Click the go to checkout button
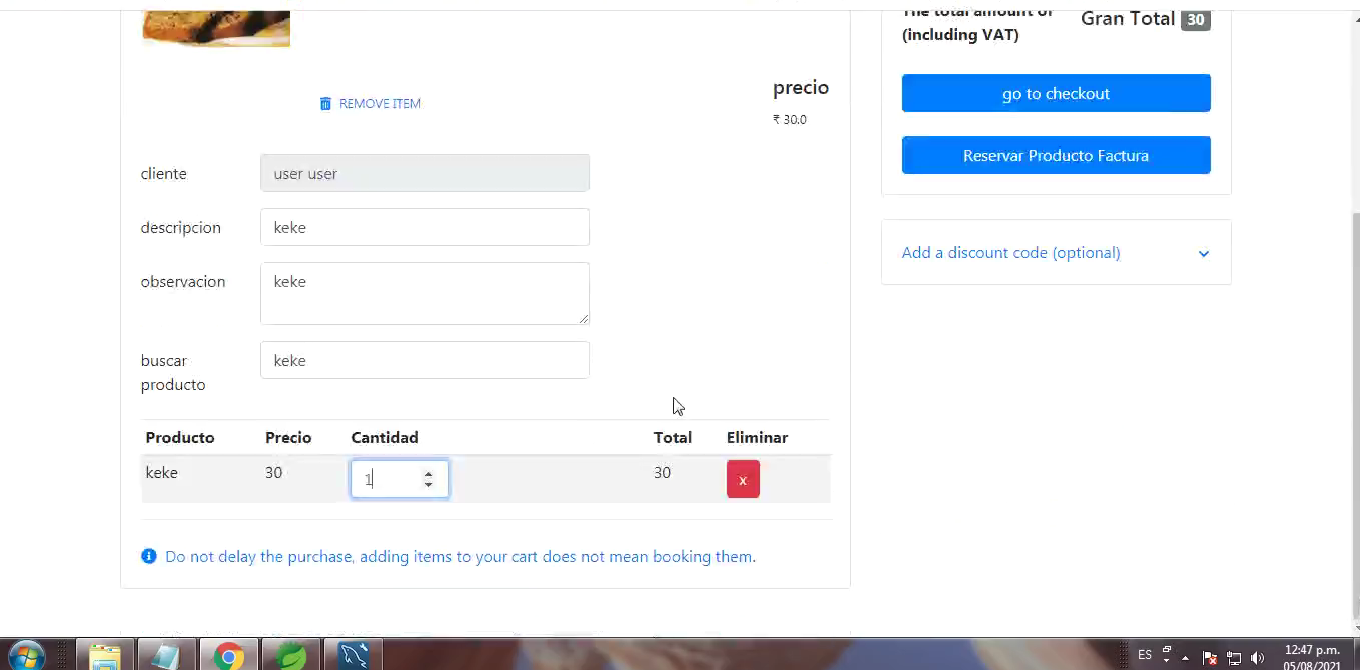Screen dimensions: 1360x670 tap(1056, 93)
